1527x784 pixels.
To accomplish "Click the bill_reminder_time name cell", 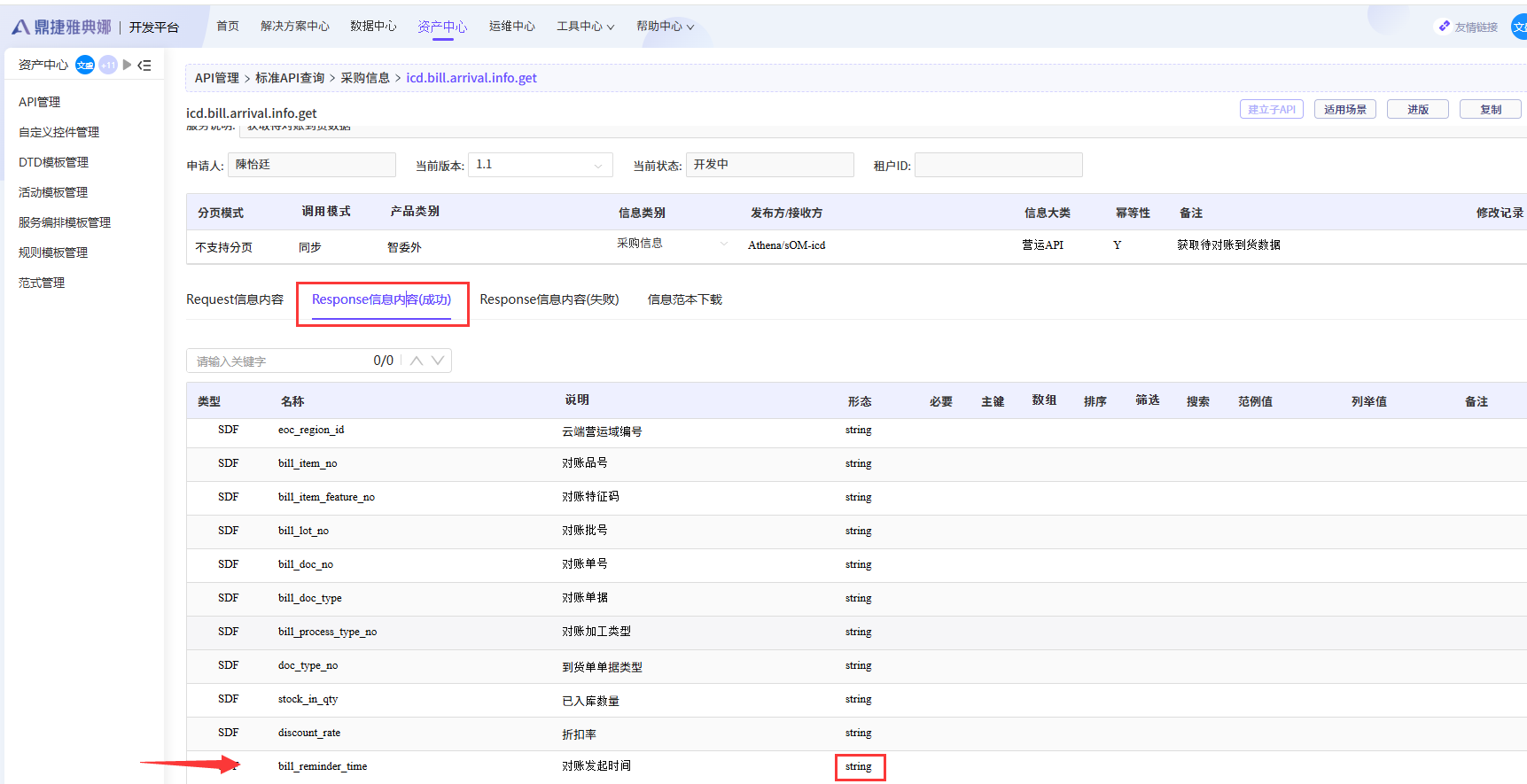I will (x=323, y=766).
